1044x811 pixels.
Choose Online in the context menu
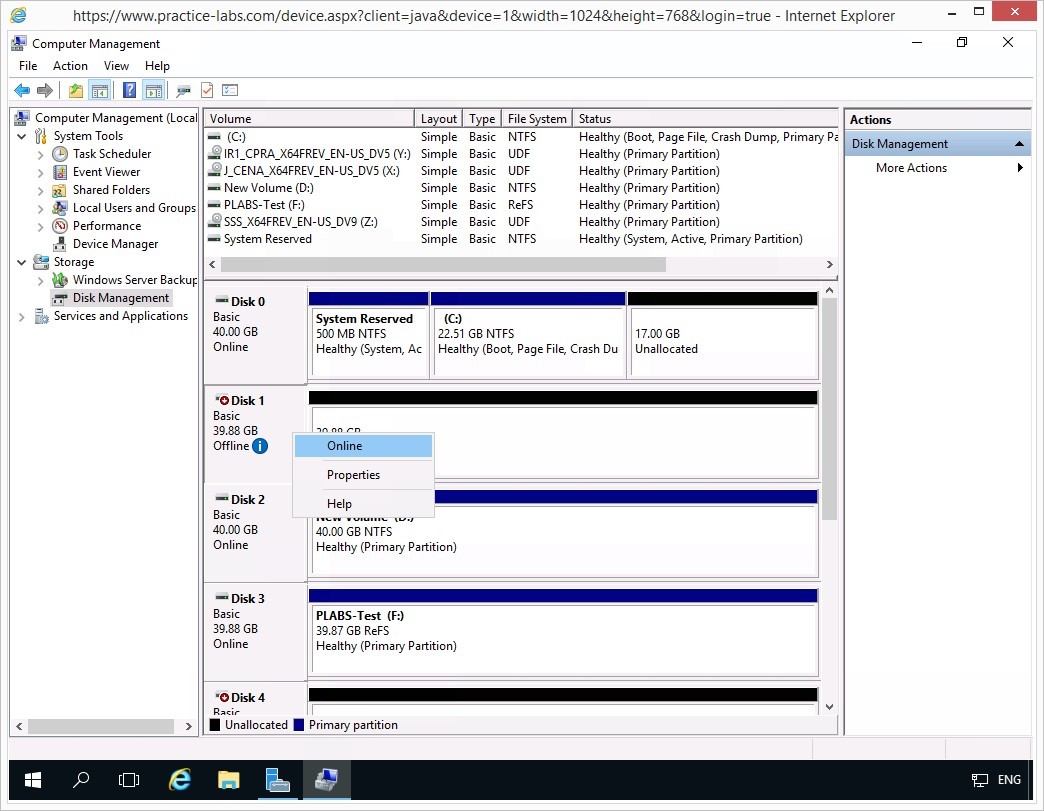click(x=344, y=446)
